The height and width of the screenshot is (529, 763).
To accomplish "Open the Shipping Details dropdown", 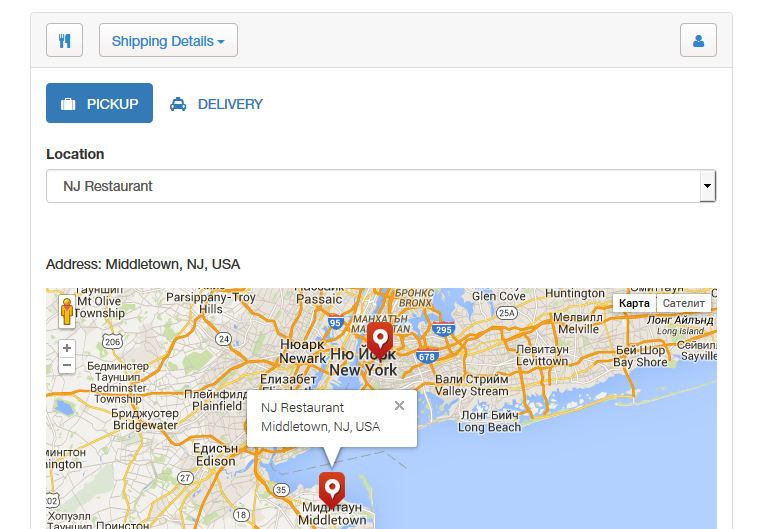I will 168,40.
